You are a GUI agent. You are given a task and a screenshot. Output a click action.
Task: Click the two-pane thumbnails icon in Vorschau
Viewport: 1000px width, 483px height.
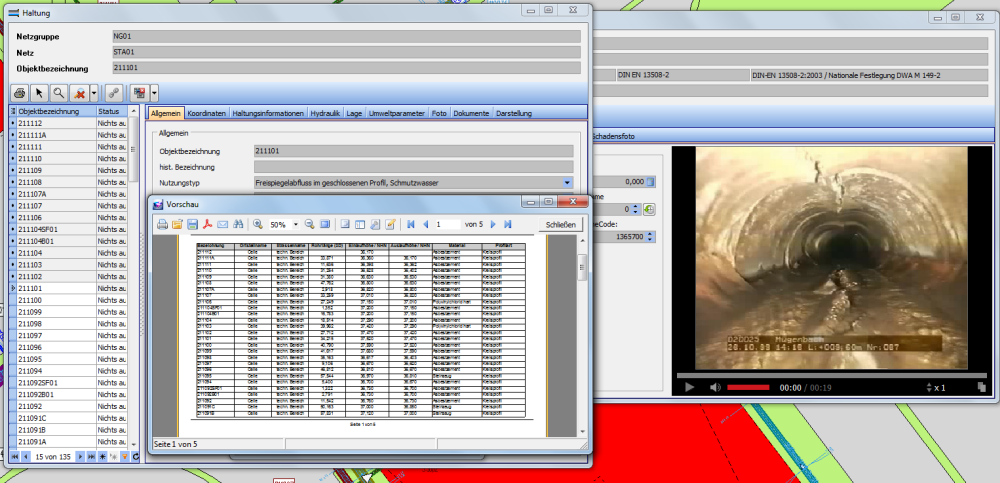point(360,225)
